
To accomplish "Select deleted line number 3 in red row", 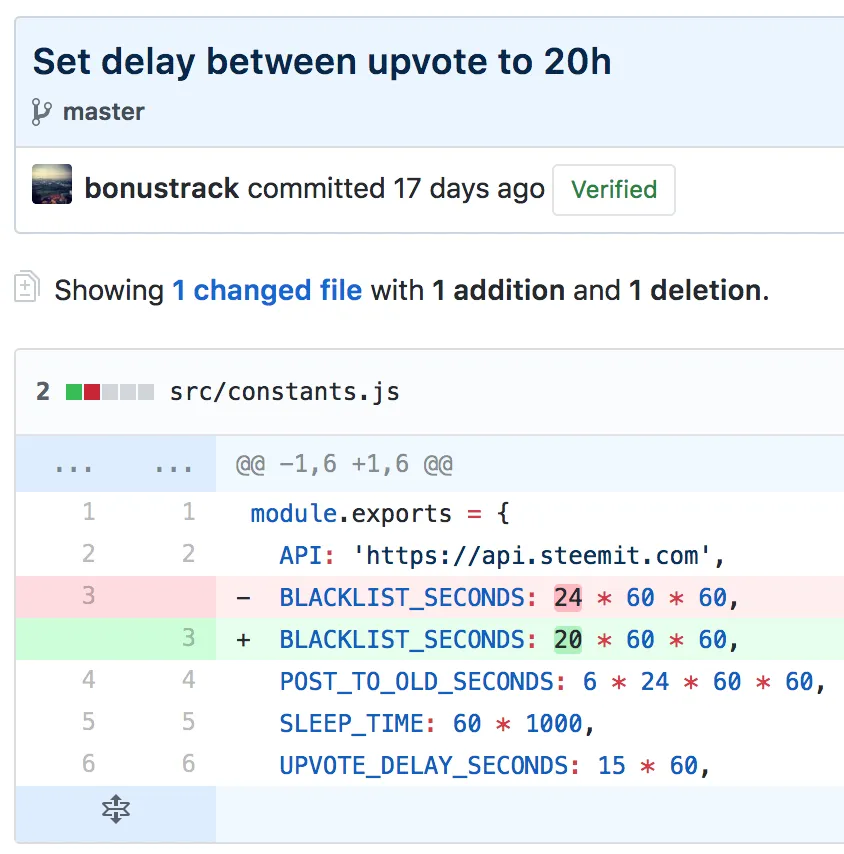I will pos(88,596).
